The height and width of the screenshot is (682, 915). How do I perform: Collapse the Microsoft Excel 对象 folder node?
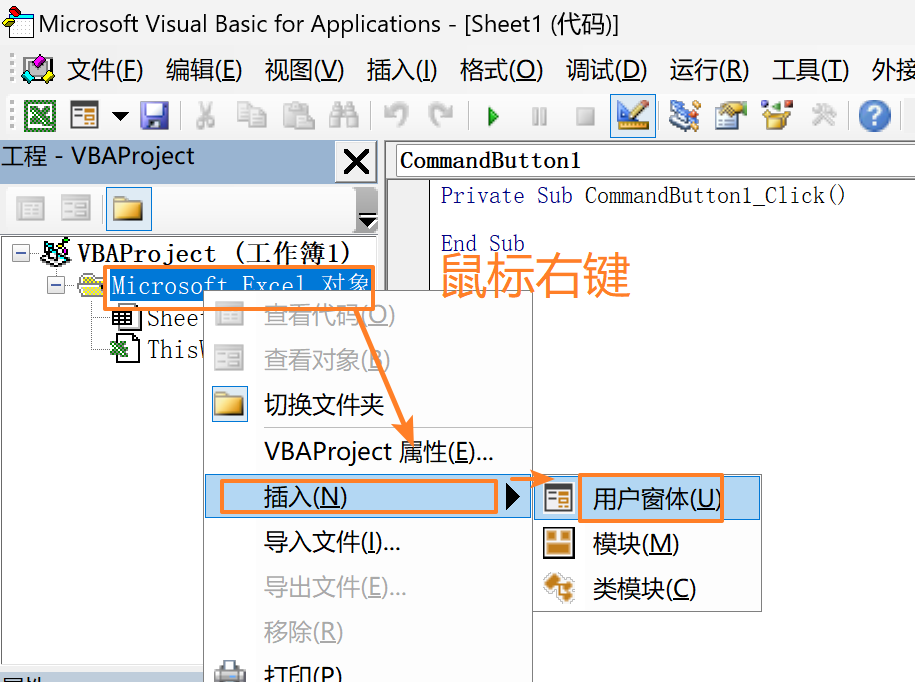(x=56, y=285)
